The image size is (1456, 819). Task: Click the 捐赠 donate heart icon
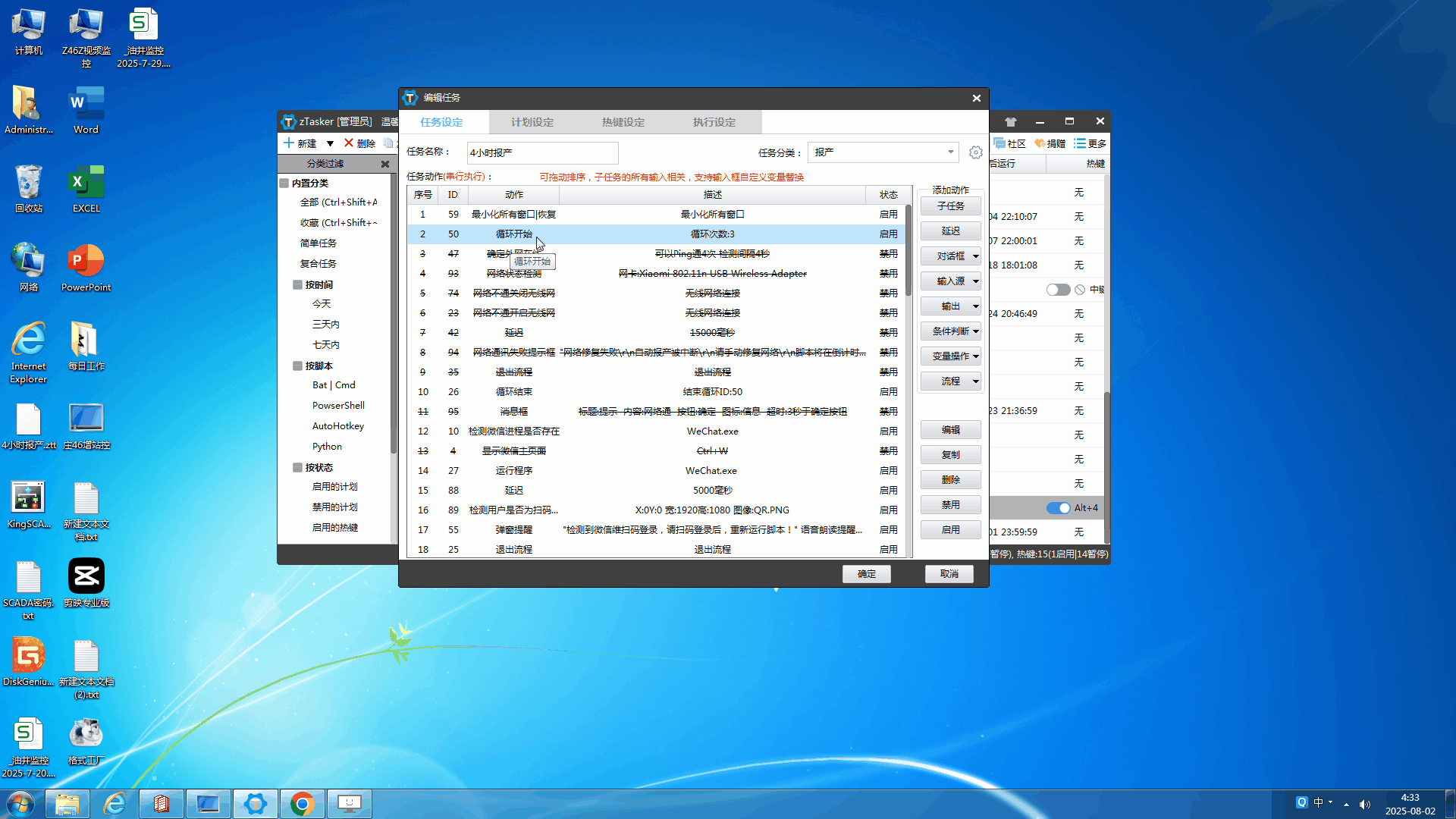coord(1040,143)
